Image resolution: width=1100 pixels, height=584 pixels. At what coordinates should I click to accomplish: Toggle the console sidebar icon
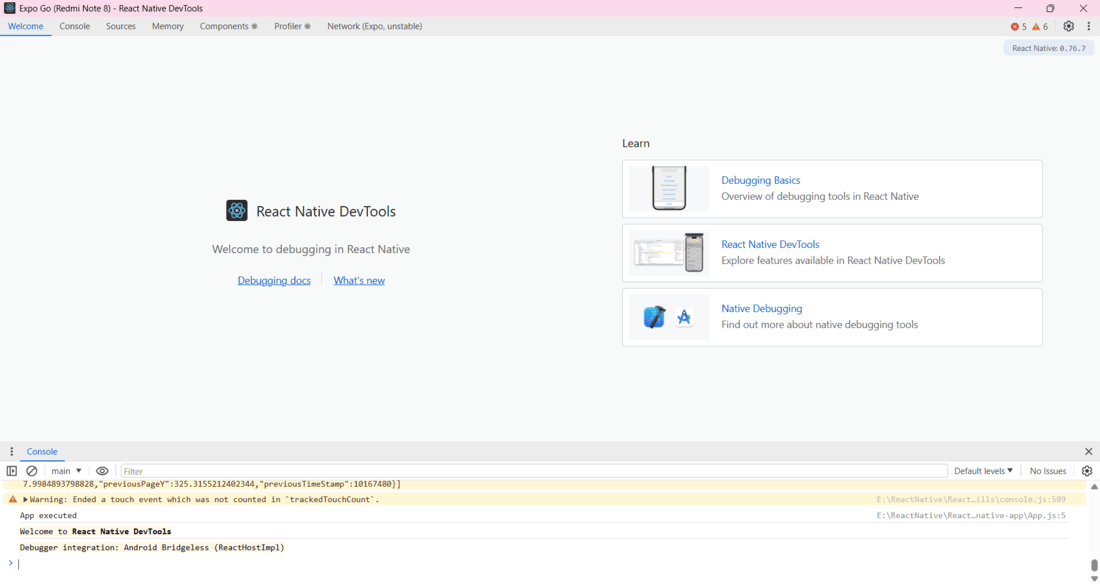tap(12, 471)
